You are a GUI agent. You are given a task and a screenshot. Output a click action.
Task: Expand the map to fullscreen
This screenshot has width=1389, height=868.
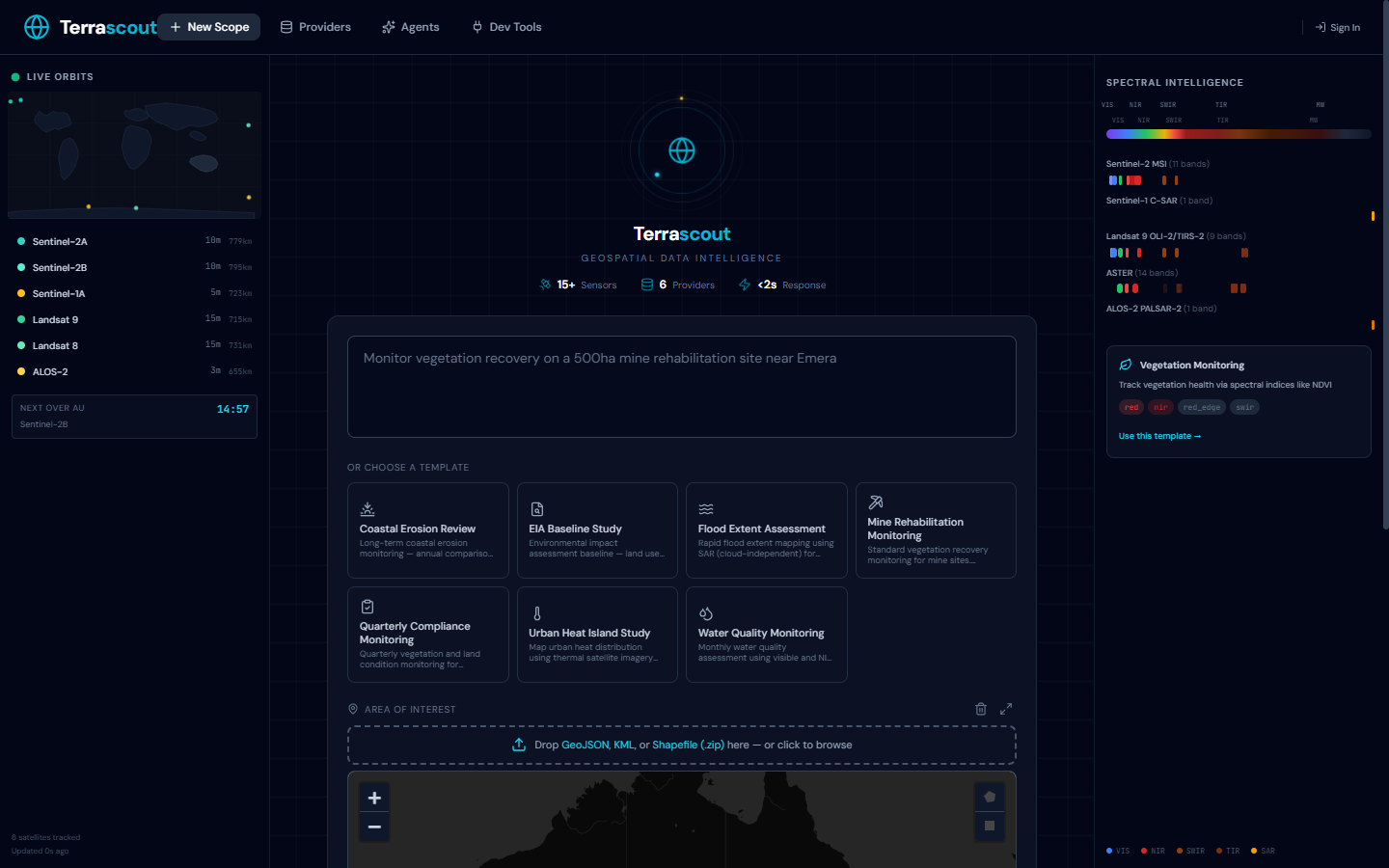coord(1006,709)
